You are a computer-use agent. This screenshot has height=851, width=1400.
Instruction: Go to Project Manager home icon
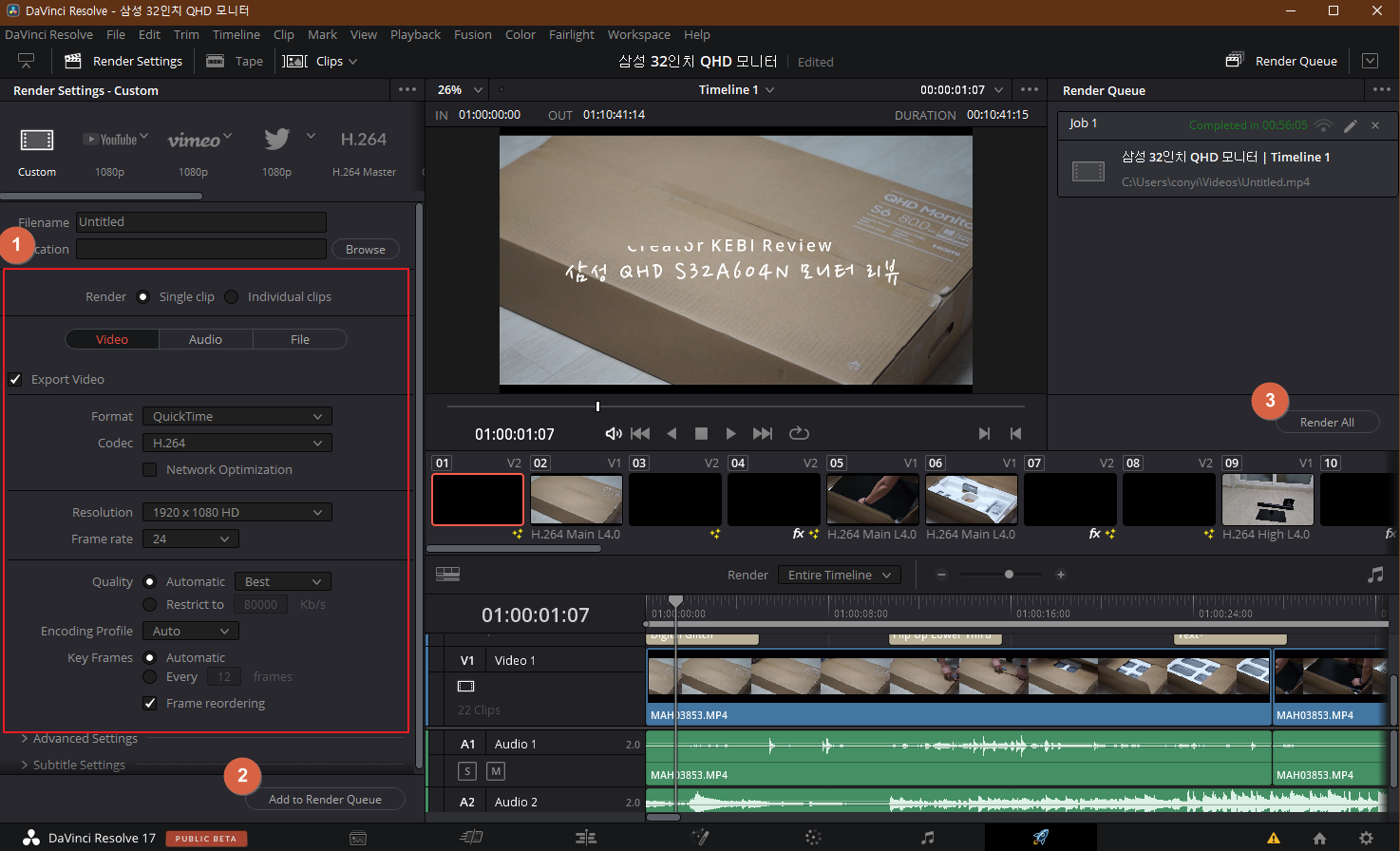coord(1319,838)
